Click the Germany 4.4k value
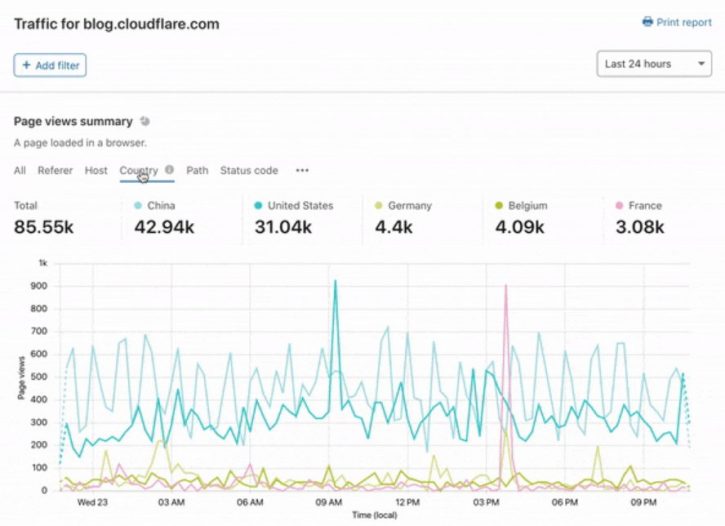This screenshot has height=526, width=725. tap(393, 227)
